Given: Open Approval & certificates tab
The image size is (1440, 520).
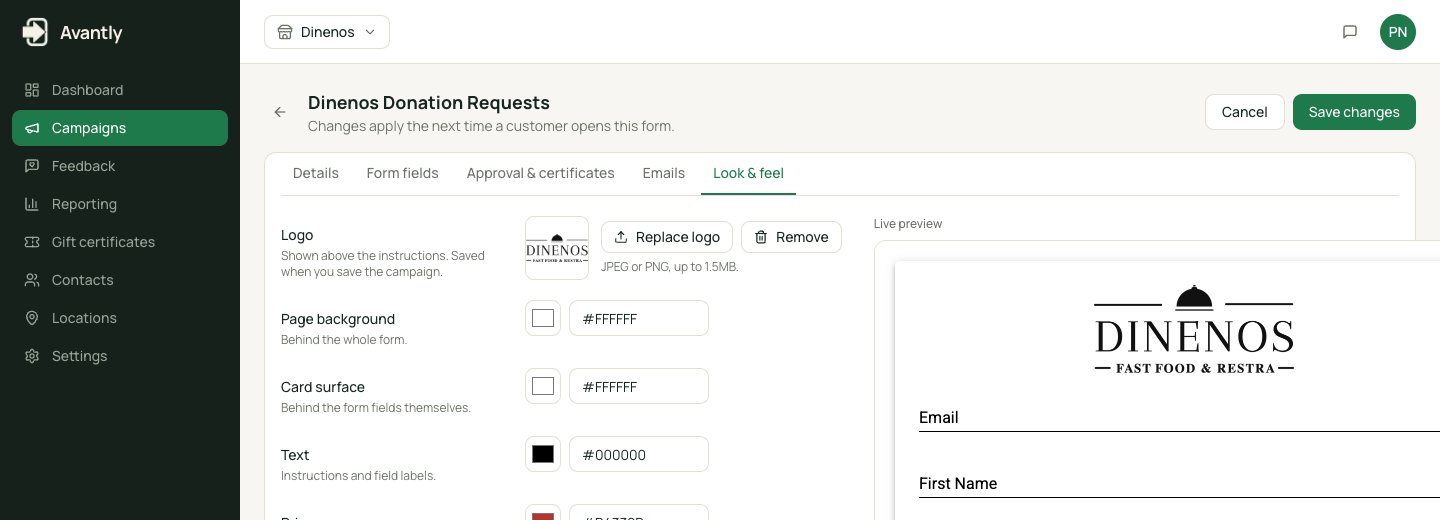Looking at the screenshot, I should (540, 173).
